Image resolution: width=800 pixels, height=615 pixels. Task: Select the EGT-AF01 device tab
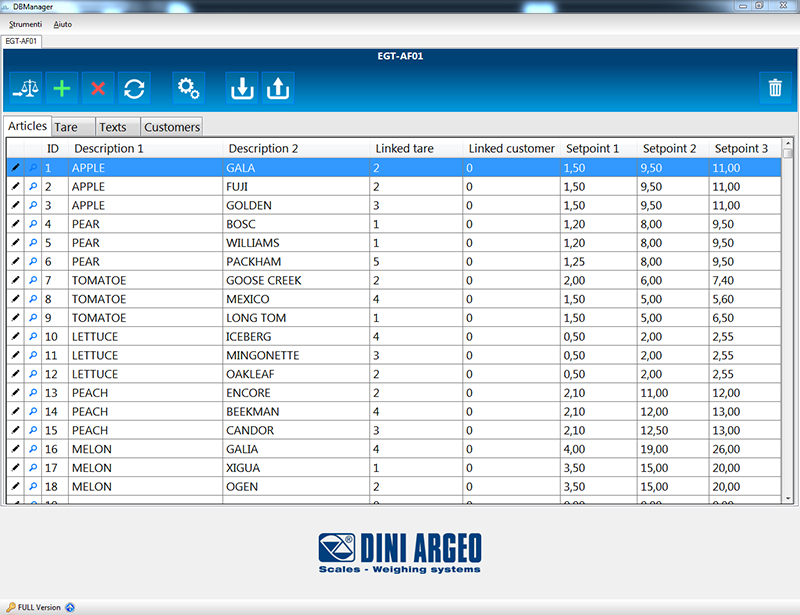tap(21, 41)
